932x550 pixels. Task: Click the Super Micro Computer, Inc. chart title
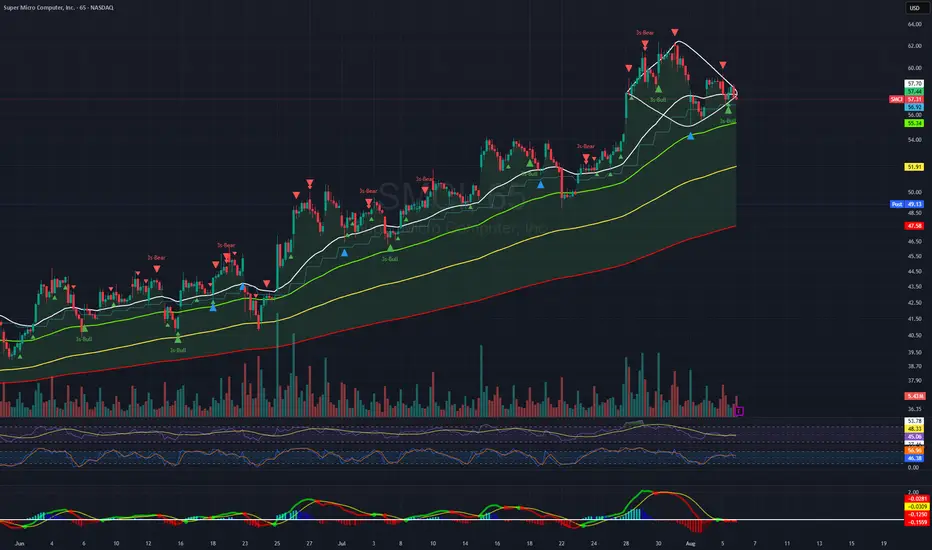point(58,8)
